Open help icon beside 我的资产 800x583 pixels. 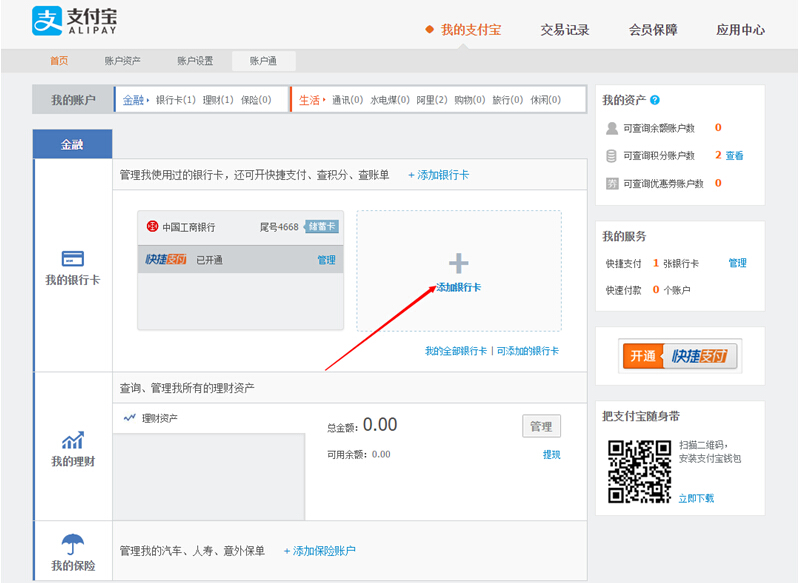pos(655,100)
